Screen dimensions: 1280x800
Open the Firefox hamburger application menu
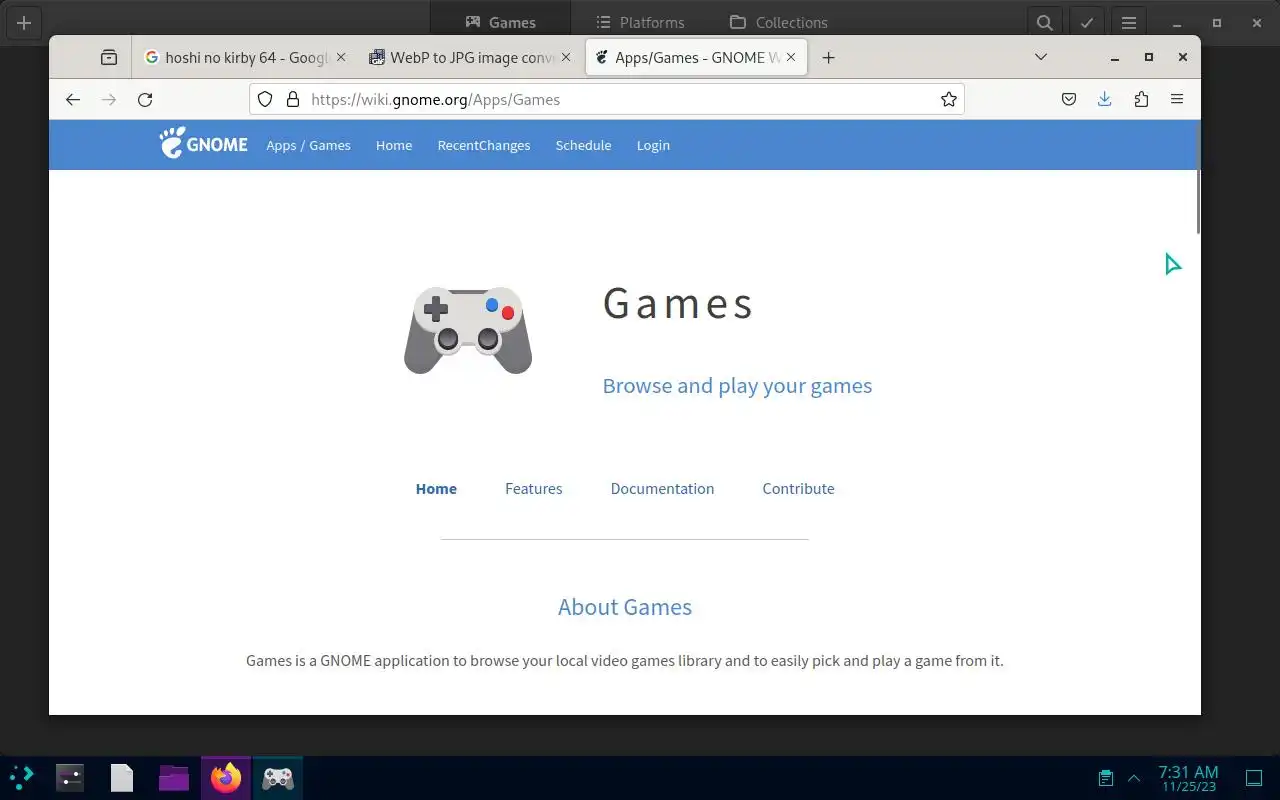[x=1177, y=99]
